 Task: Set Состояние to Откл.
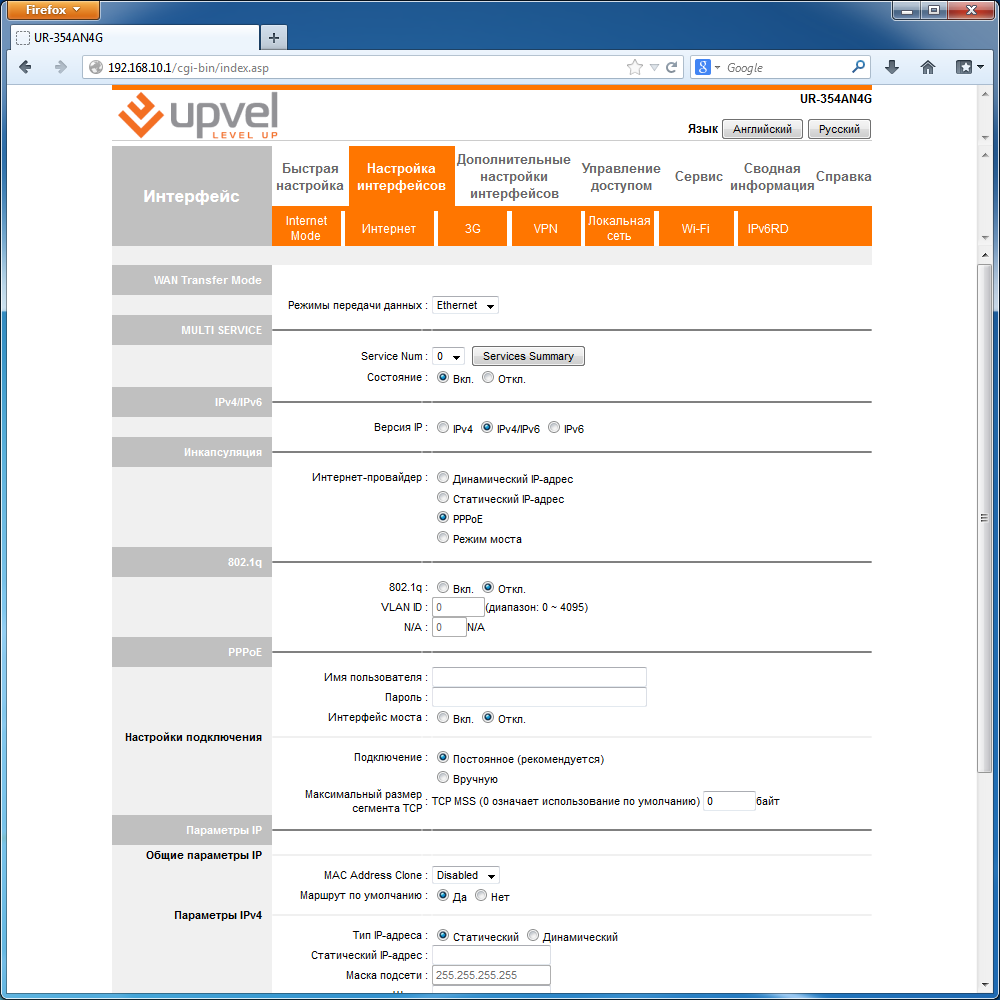click(x=488, y=378)
